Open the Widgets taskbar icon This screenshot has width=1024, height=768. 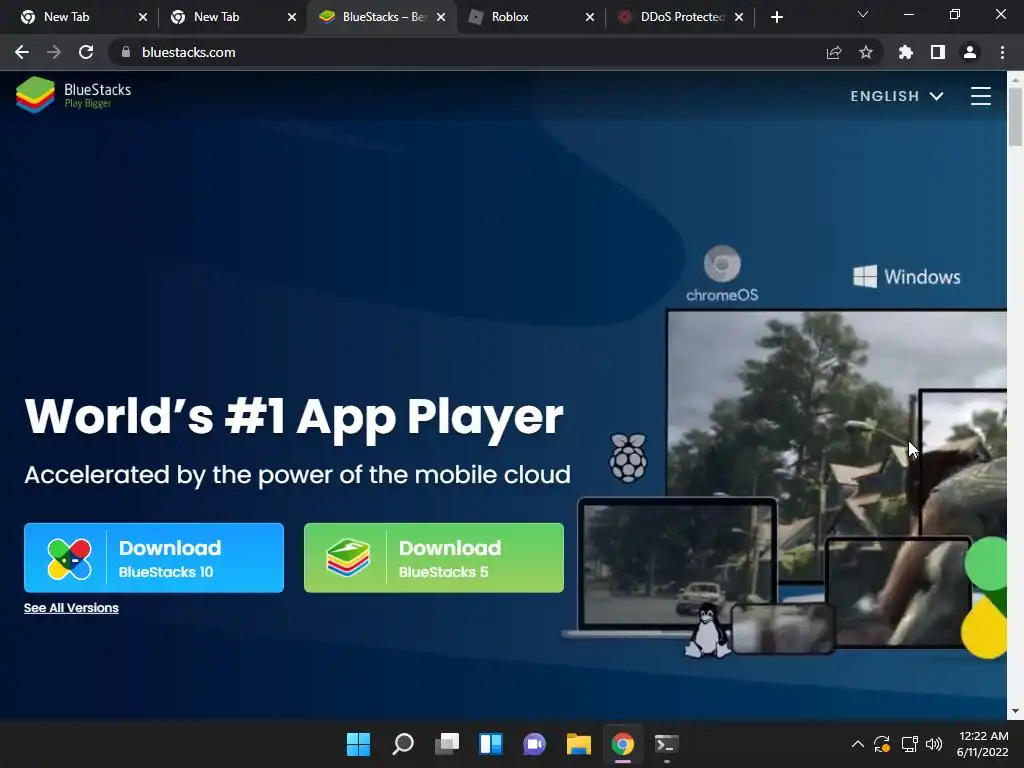pos(490,744)
